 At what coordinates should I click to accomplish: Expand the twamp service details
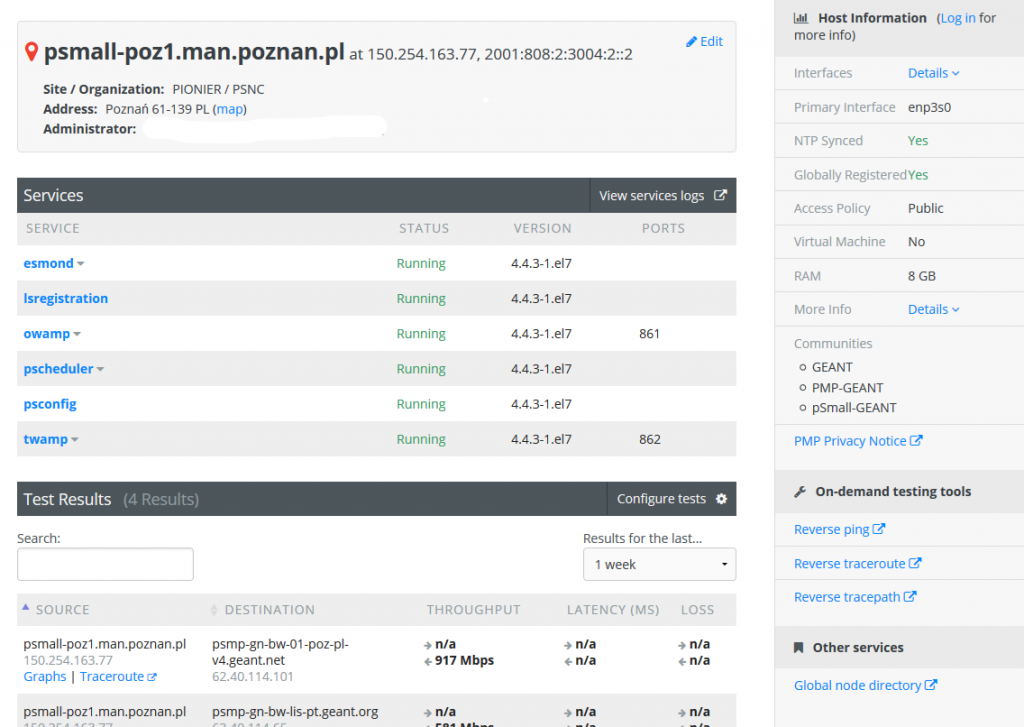click(x=74, y=440)
